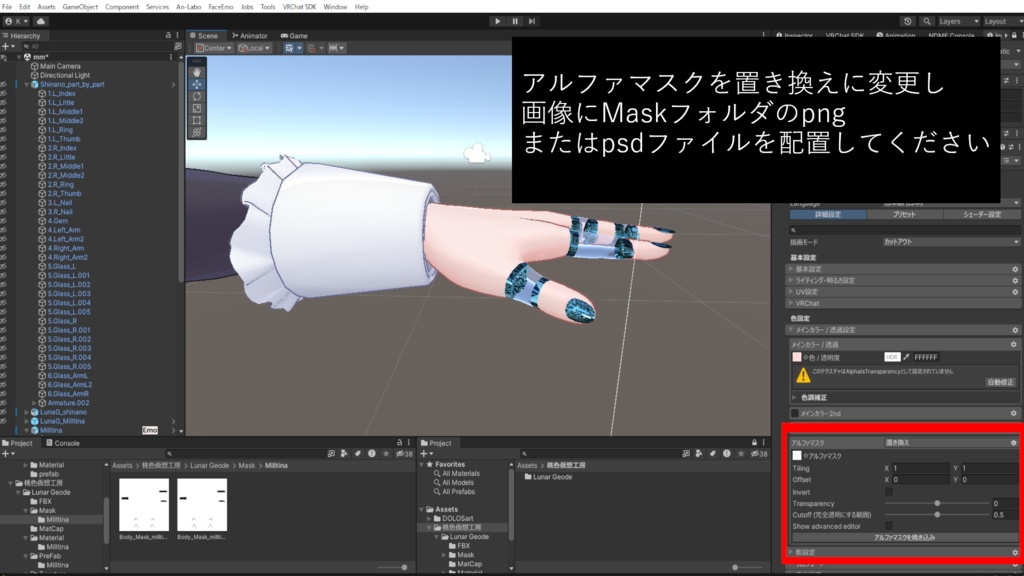Screen dimensions: 1024x576
Task: Click the left Project add plus button
Action: [x=5, y=453]
